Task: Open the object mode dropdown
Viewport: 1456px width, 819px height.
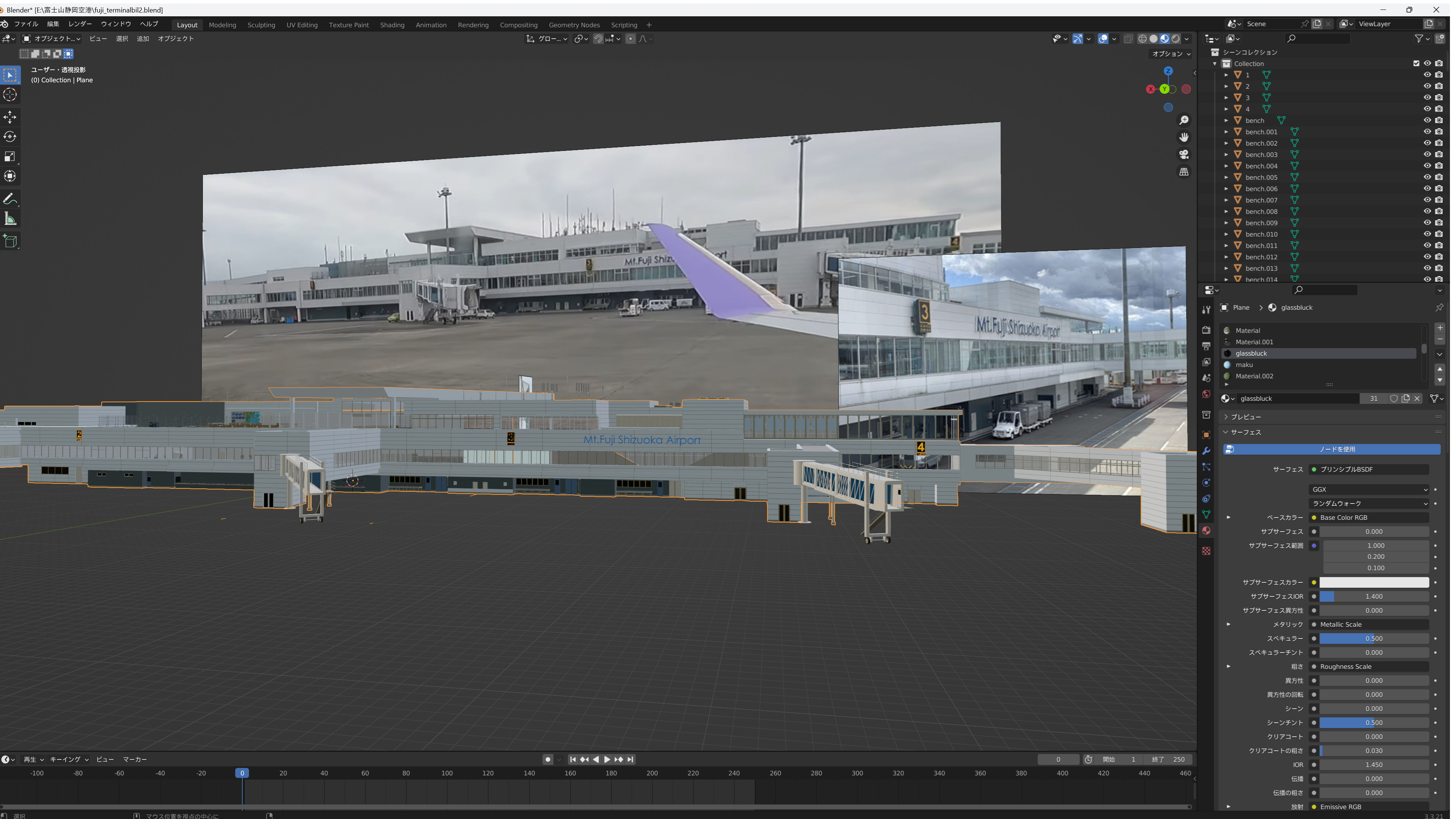Action: click(52, 39)
